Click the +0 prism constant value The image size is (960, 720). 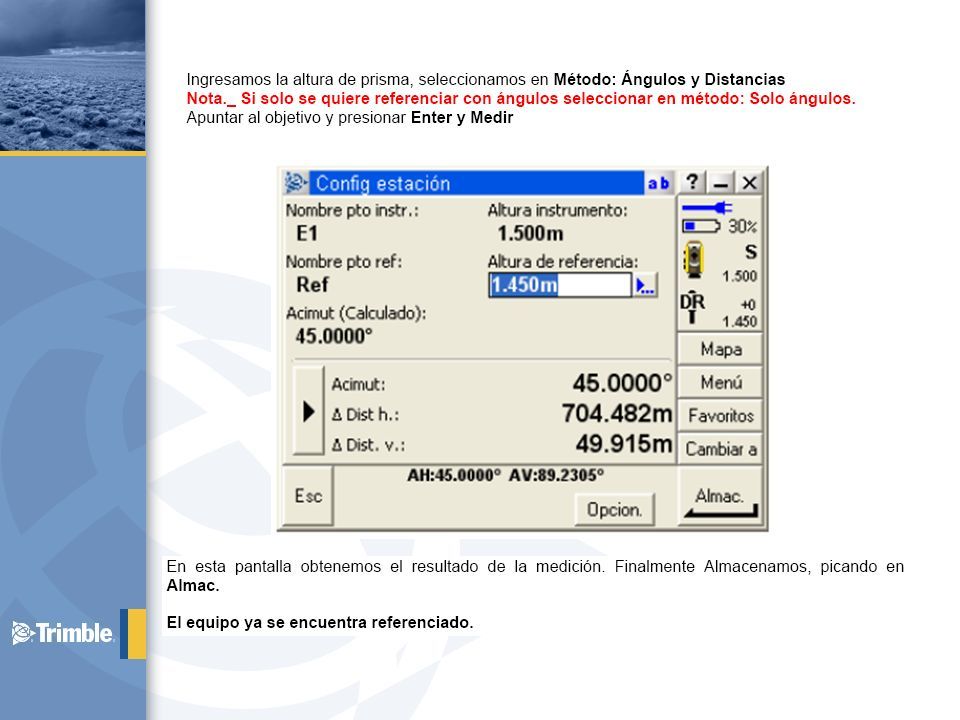[748, 304]
